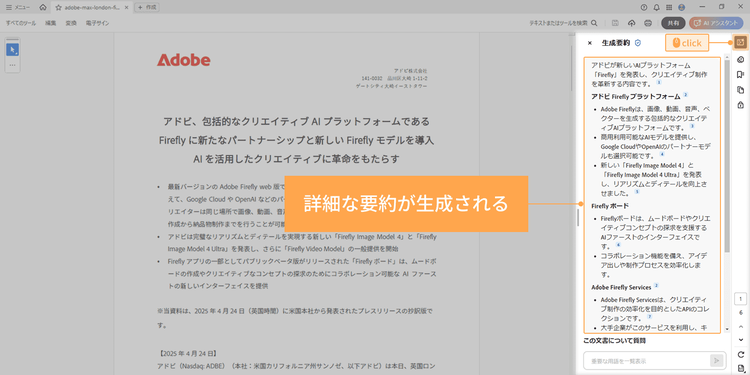This screenshot has width=750, height=375.
Task: Open the help question mark icon
Action: [x=644, y=8]
